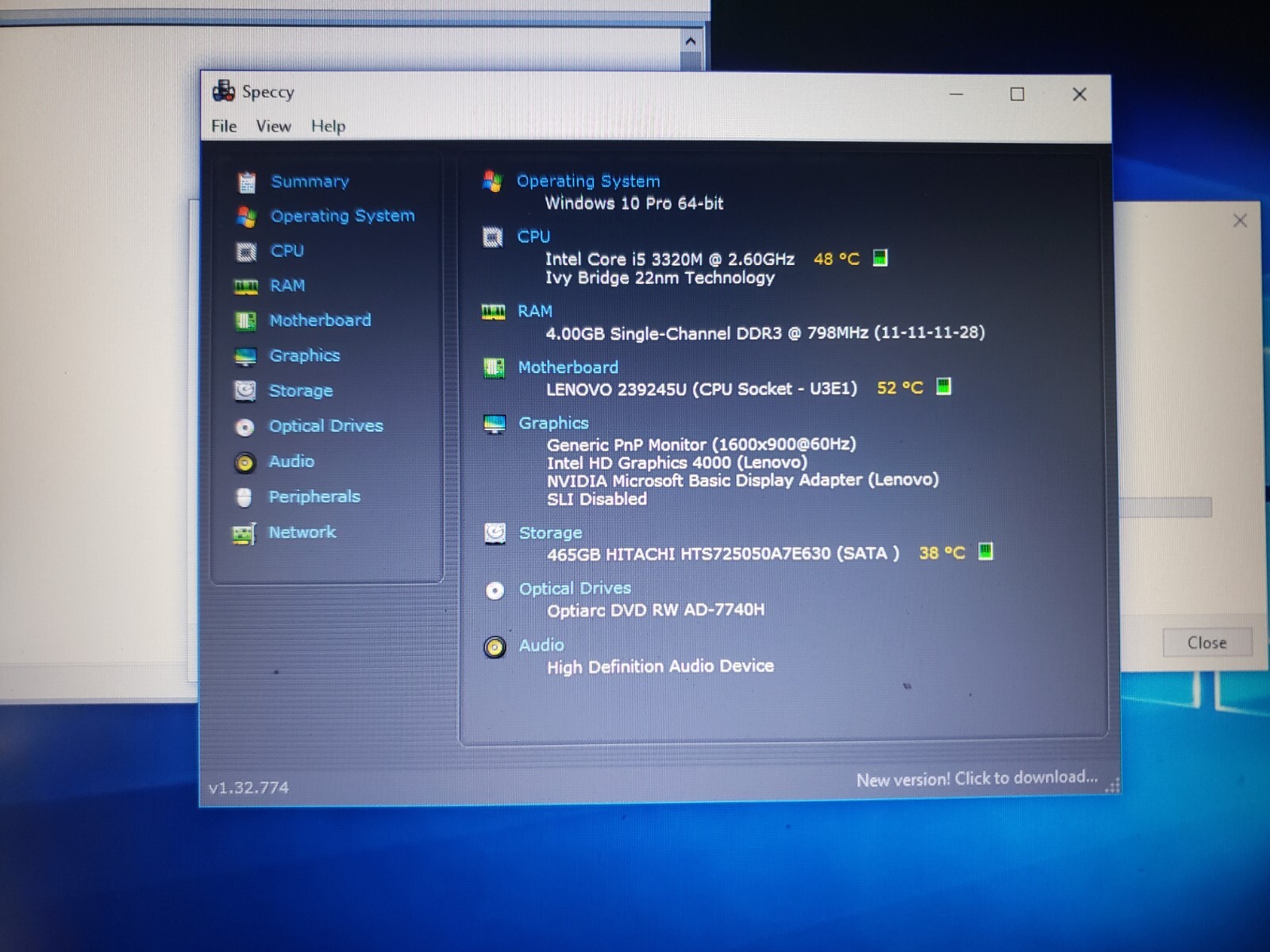Open the Graphics heading link in summary
The width and height of the screenshot is (1270, 952).
(x=553, y=424)
